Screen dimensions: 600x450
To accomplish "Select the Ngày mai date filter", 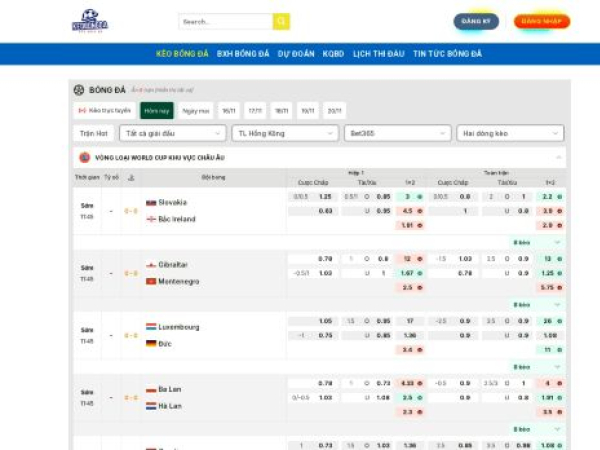I will click(x=196, y=111).
